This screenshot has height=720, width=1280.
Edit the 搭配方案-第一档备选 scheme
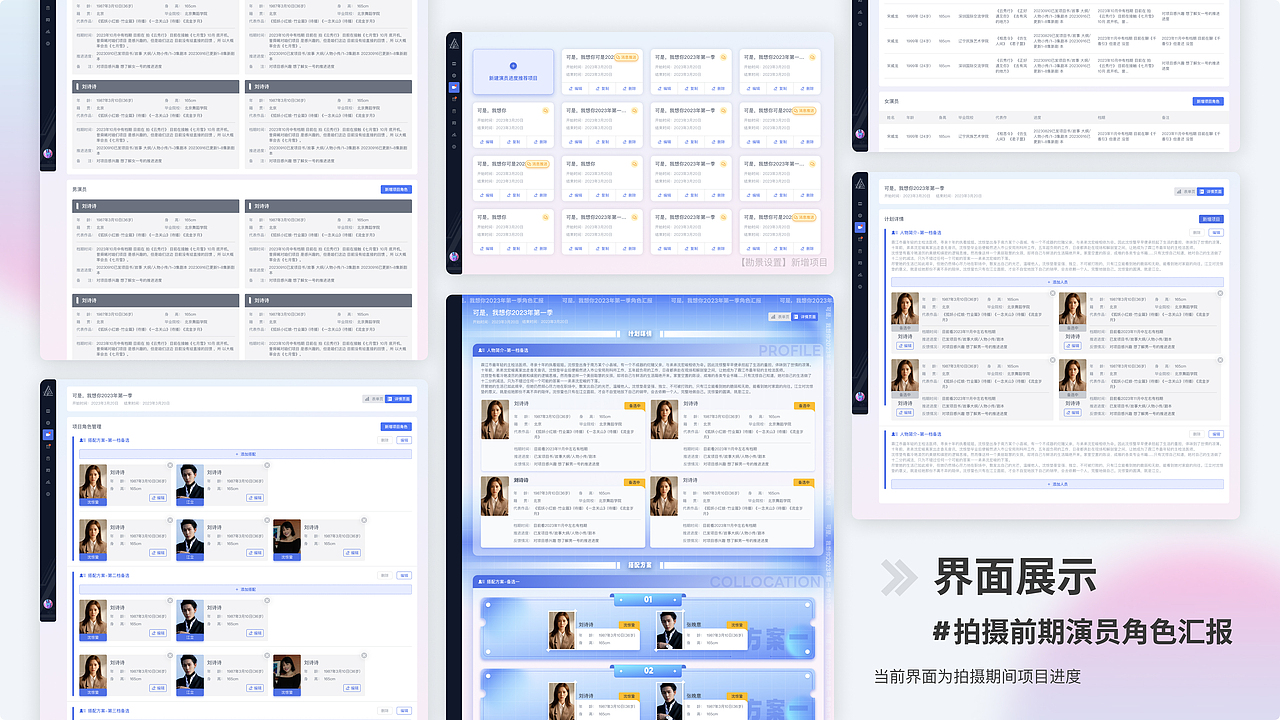click(404, 440)
